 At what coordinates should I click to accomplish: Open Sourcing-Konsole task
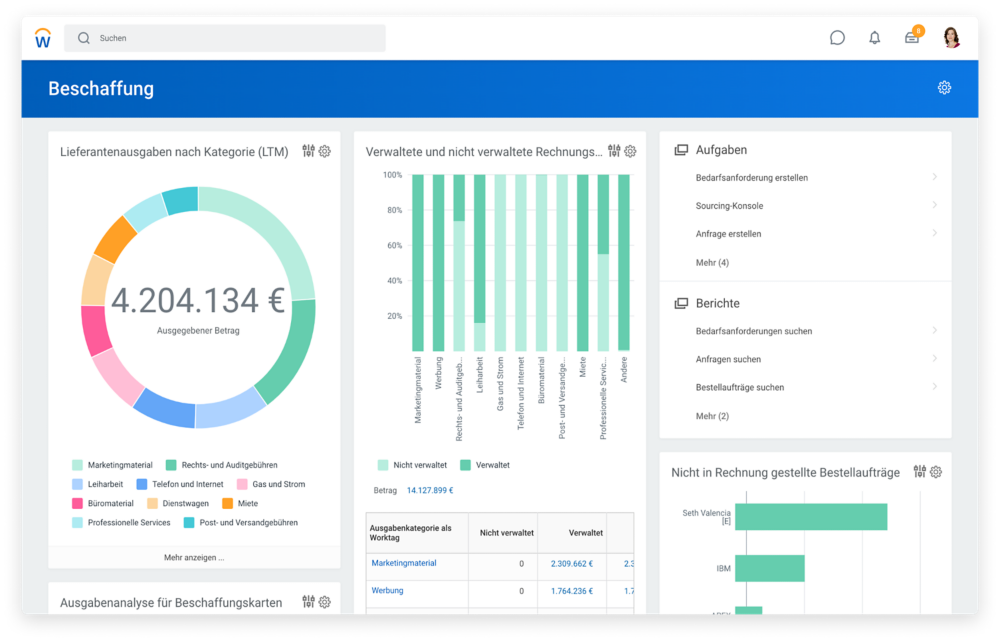click(x=729, y=206)
